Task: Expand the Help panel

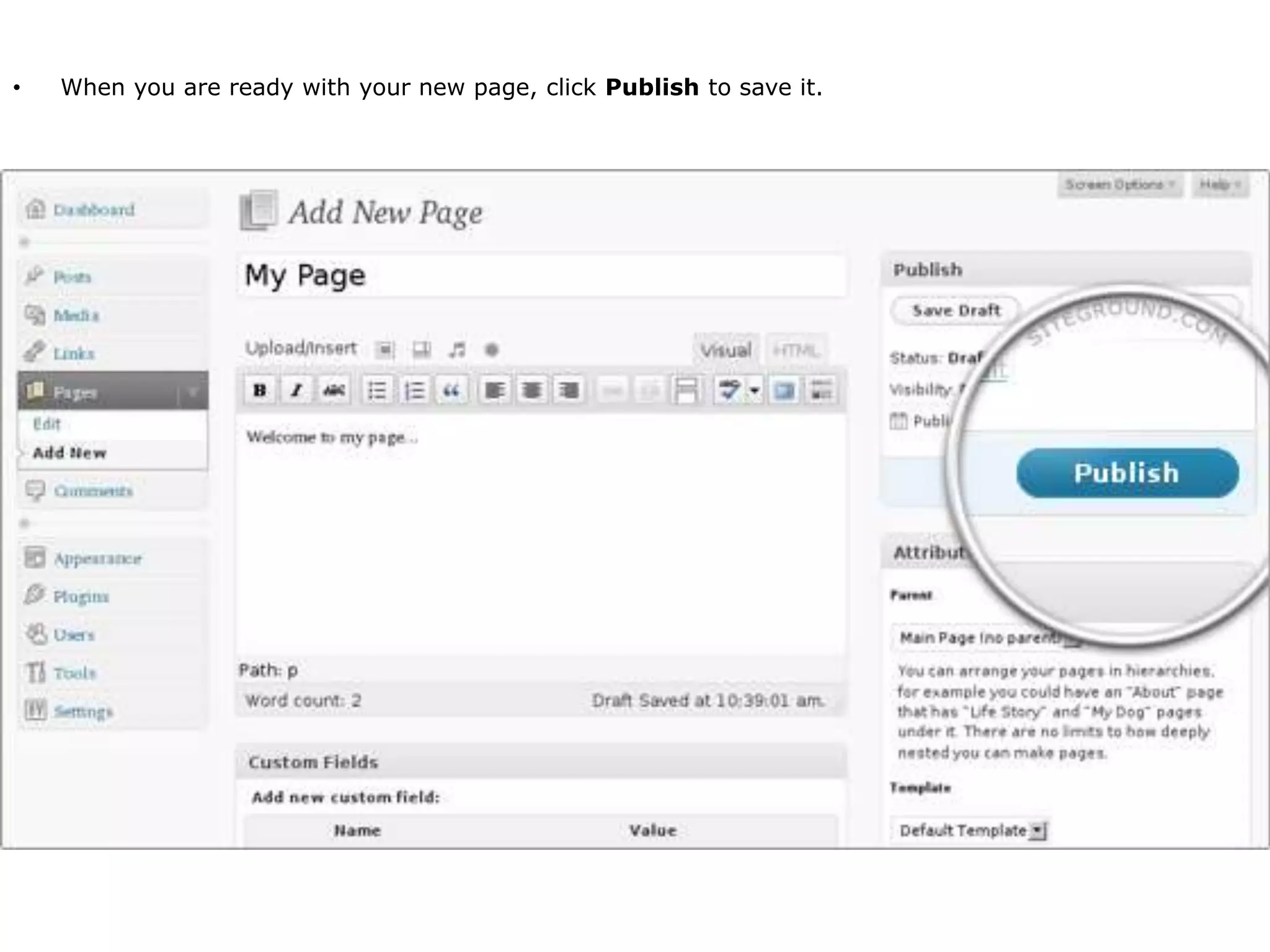Action: [1220, 185]
